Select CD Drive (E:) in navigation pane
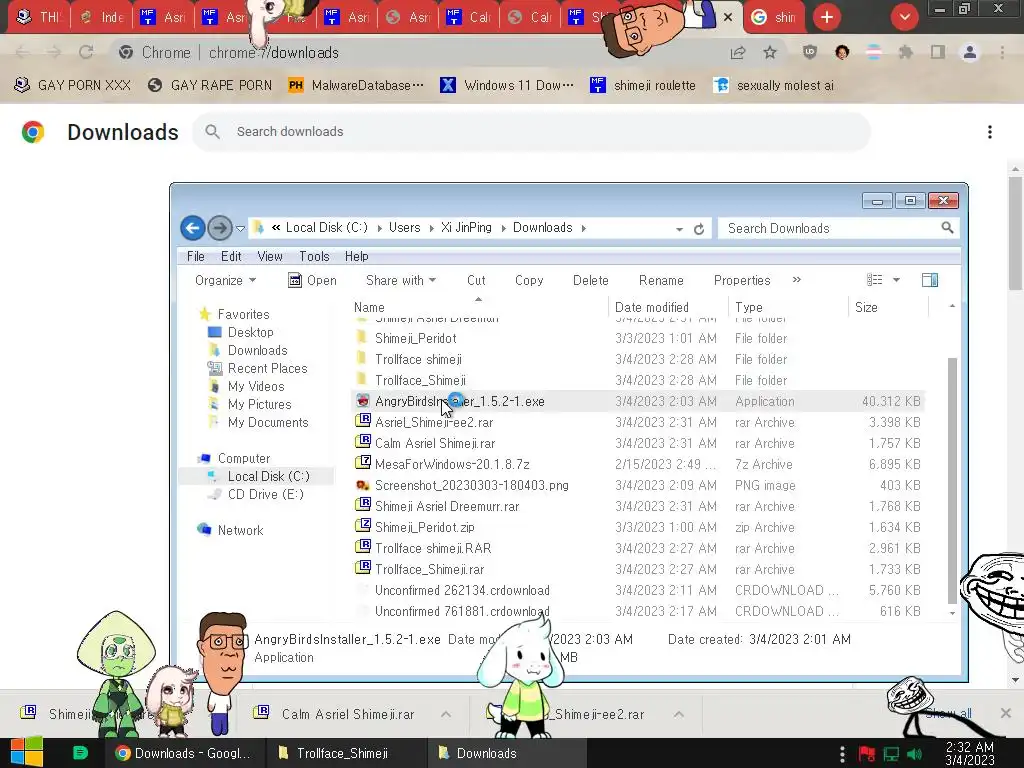 click(265, 494)
